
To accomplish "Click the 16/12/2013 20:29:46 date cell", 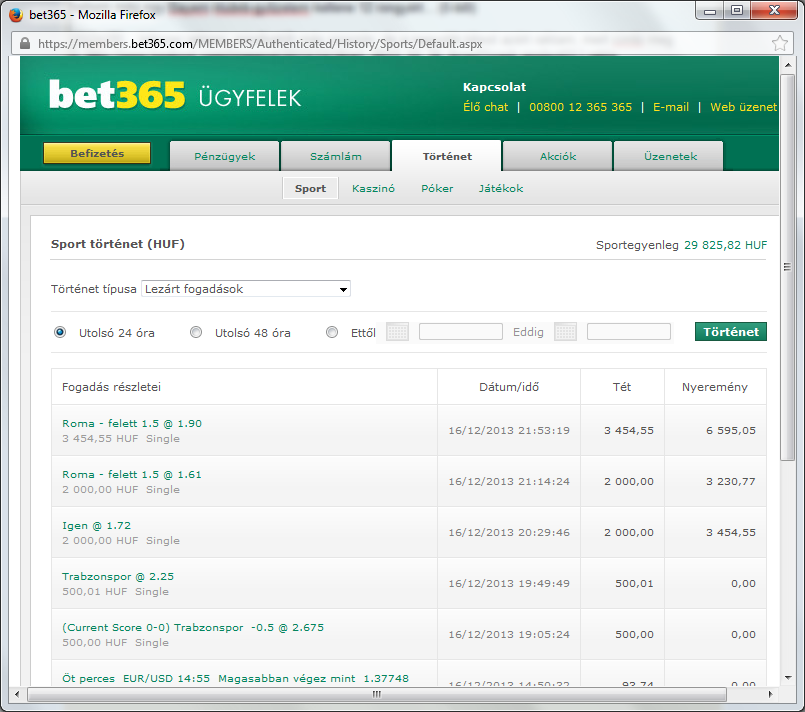I will pyautogui.click(x=509, y=532).
